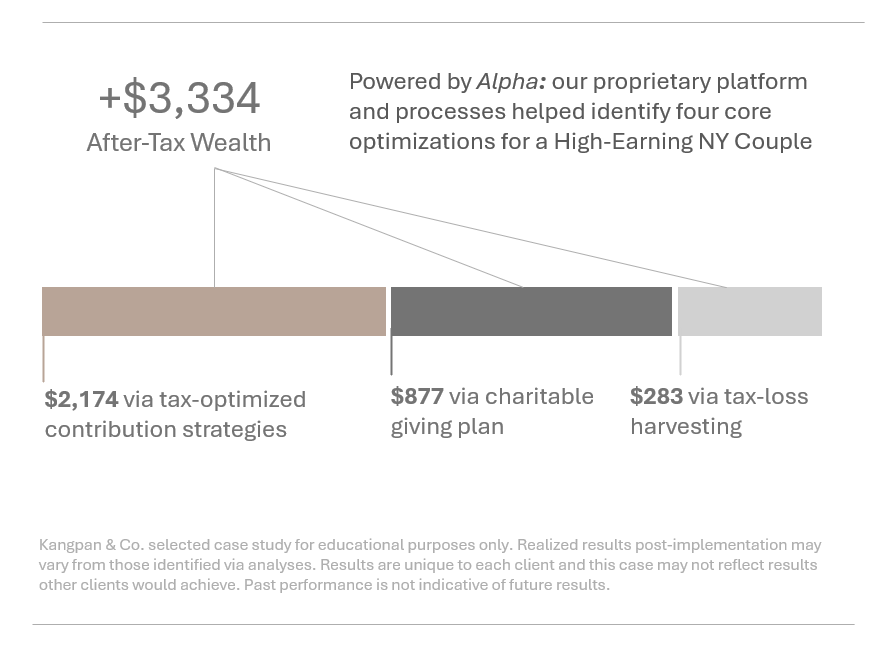
Task: Select the dark gray charitable giving bar
Action: click(531, 311)
